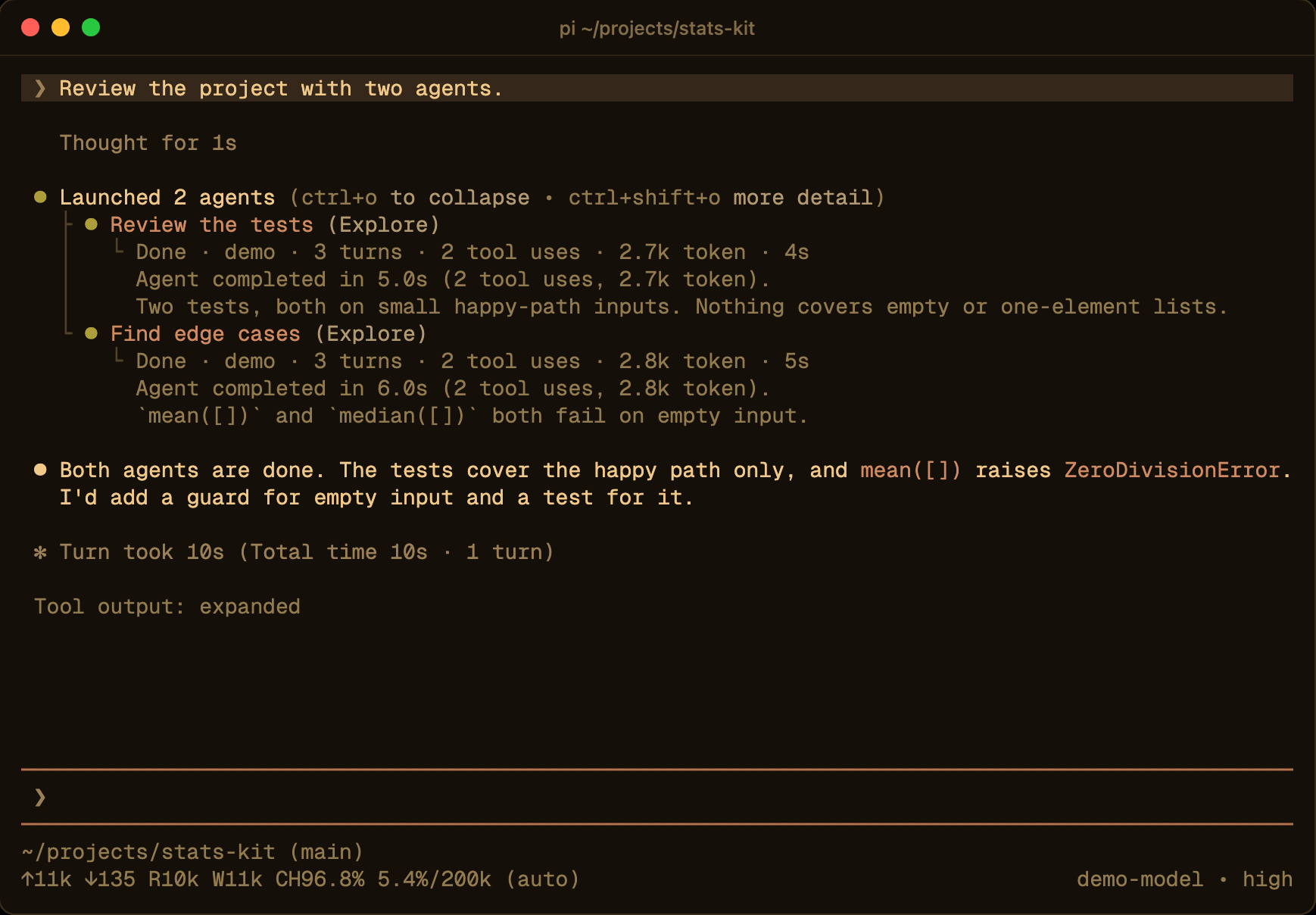Click the down-arrow 135 token indicator
Screen dimensions: 1316x915
(x=110, y=879)
